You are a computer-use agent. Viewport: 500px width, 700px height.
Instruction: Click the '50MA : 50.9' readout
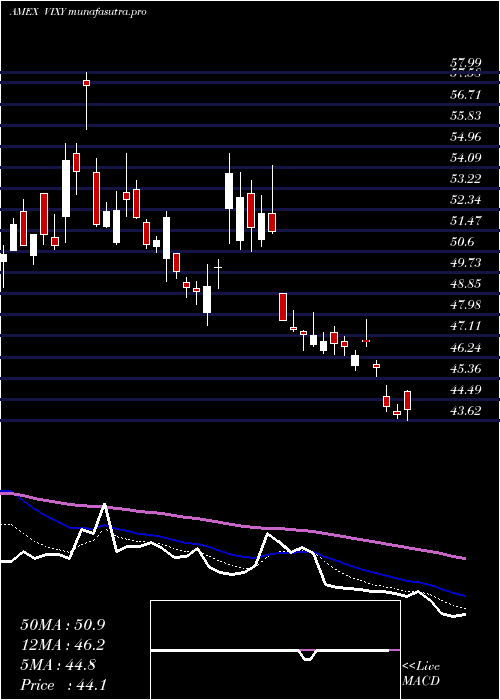click(65, 625)
